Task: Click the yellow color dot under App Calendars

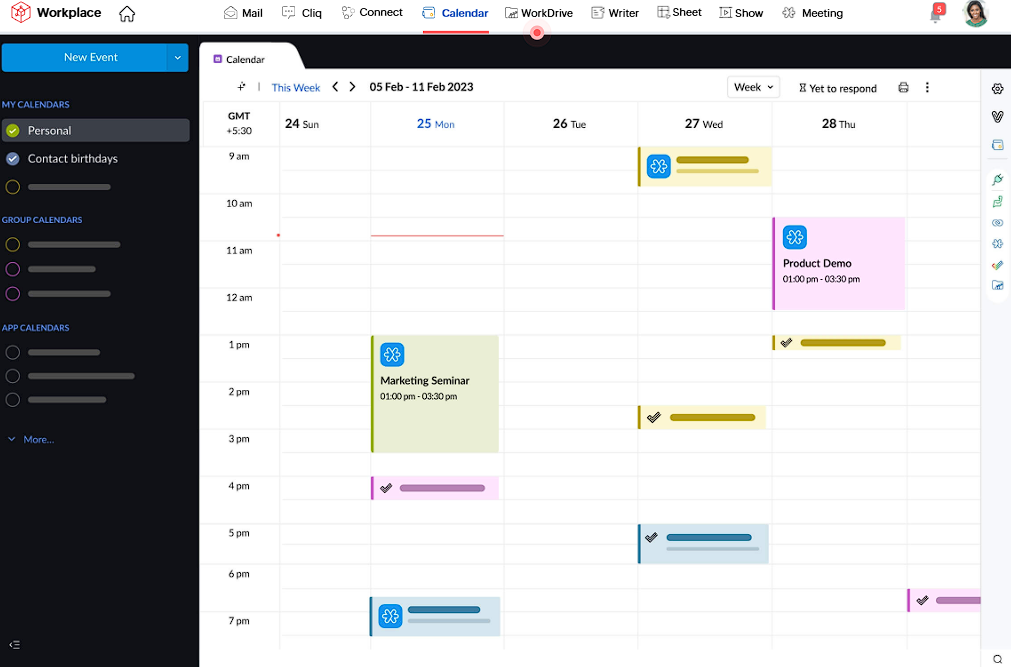Action: [12, 352]
